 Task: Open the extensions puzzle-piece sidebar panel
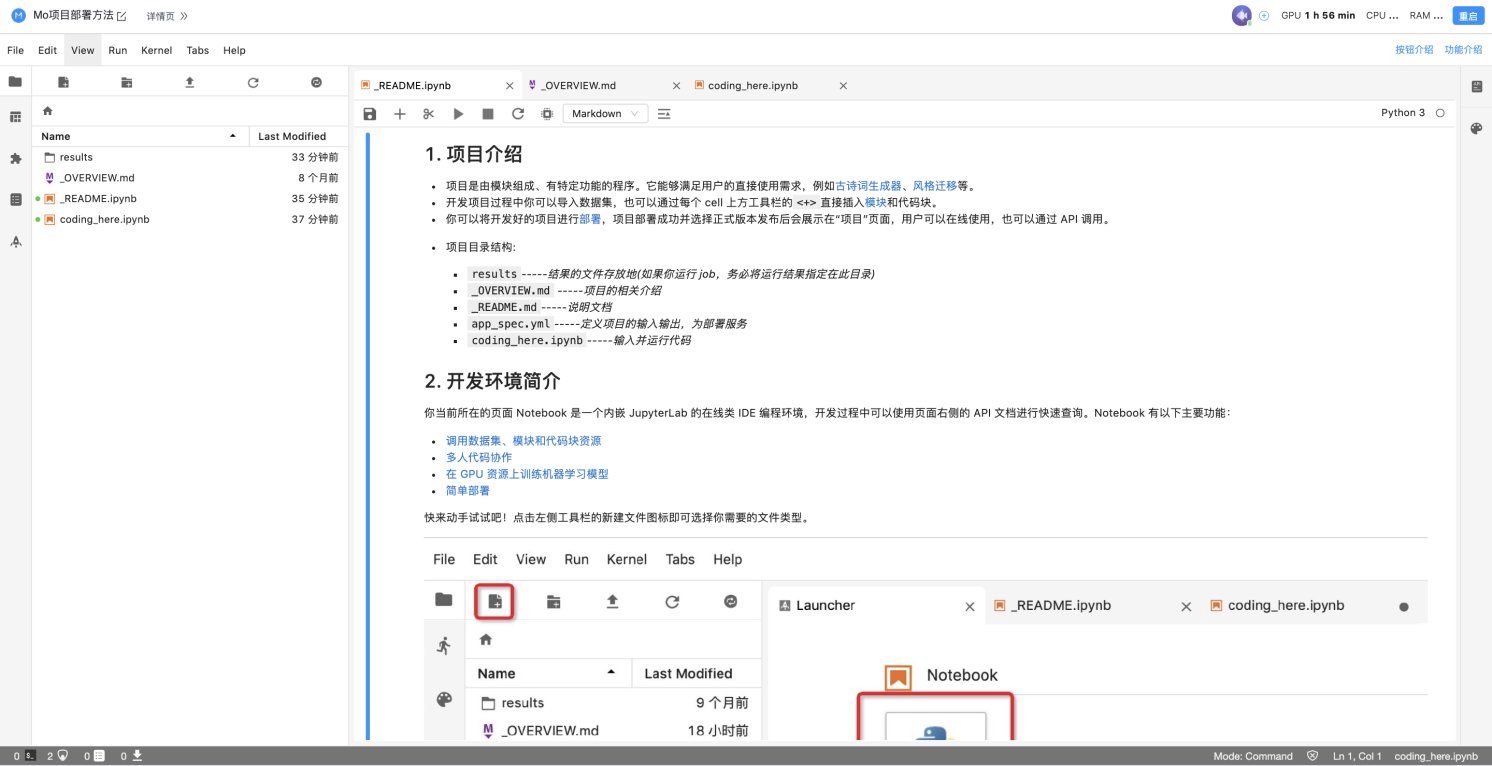coord(15,158)
